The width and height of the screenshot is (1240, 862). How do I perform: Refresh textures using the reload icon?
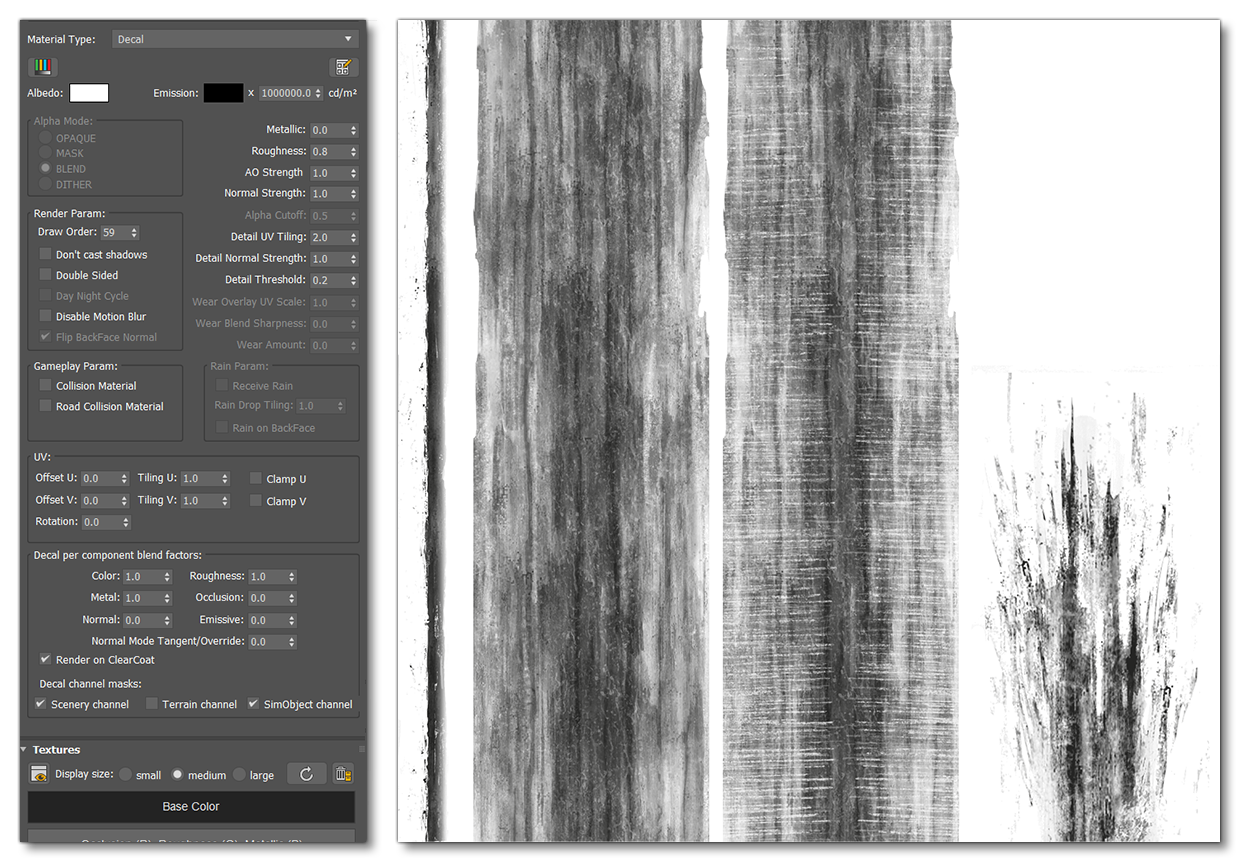click(x=306, y=773)
